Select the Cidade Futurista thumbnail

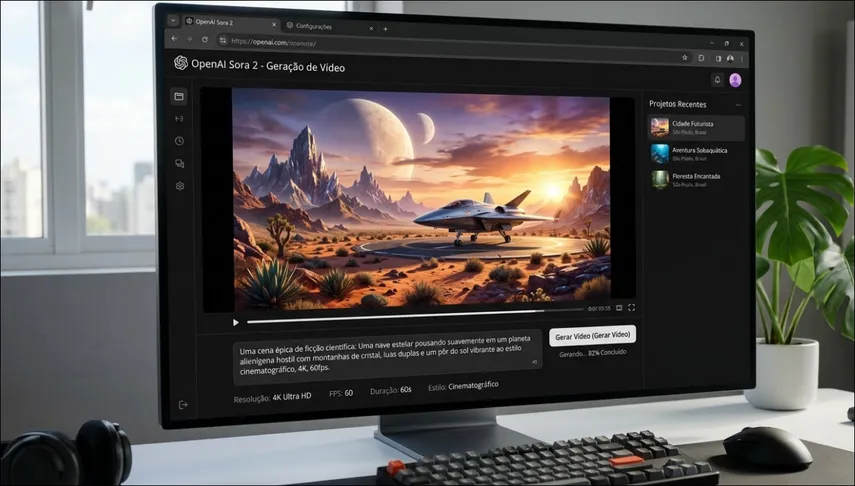coord(660,127)
